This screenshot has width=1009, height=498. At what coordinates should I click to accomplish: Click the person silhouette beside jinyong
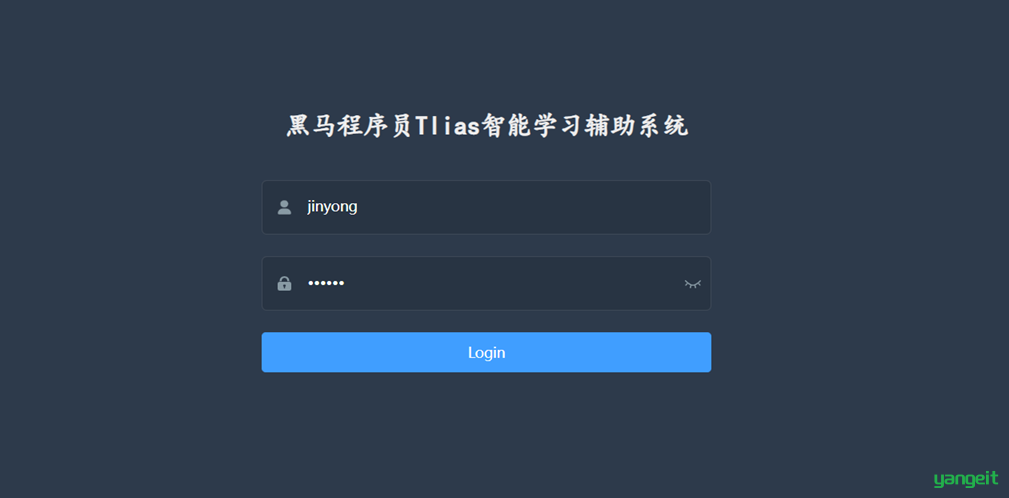284,207
